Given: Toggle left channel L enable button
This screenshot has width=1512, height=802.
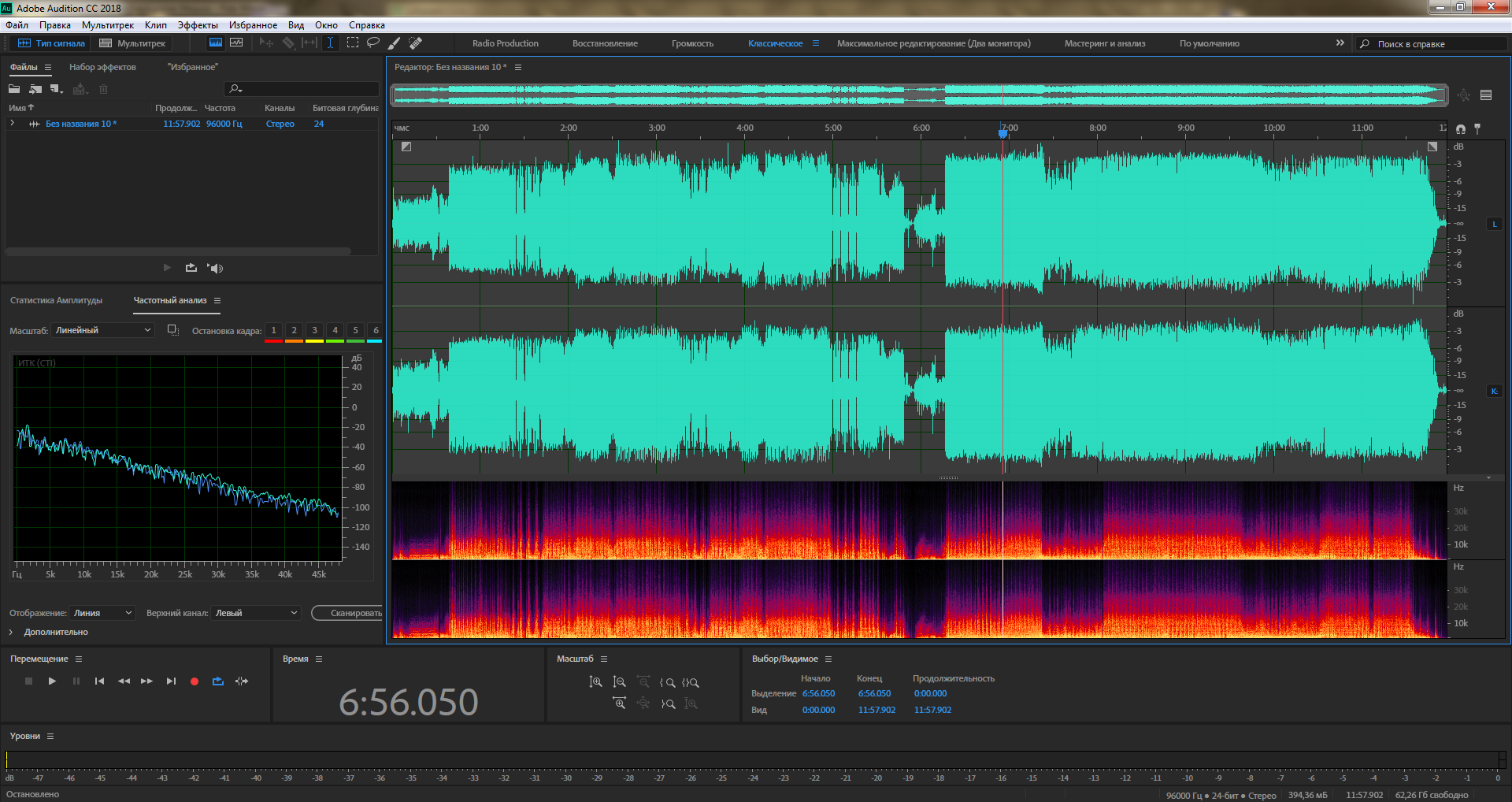Looking at the screenshot, I should pyautogui.click(x=1494, y=225).
